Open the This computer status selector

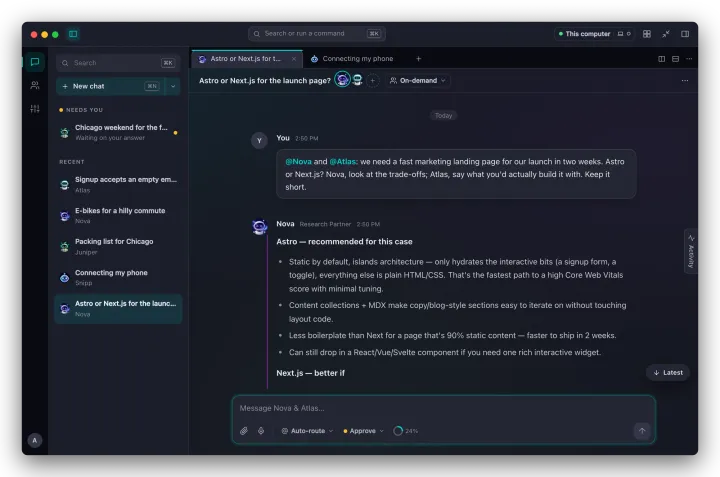(x=594, y=34)
